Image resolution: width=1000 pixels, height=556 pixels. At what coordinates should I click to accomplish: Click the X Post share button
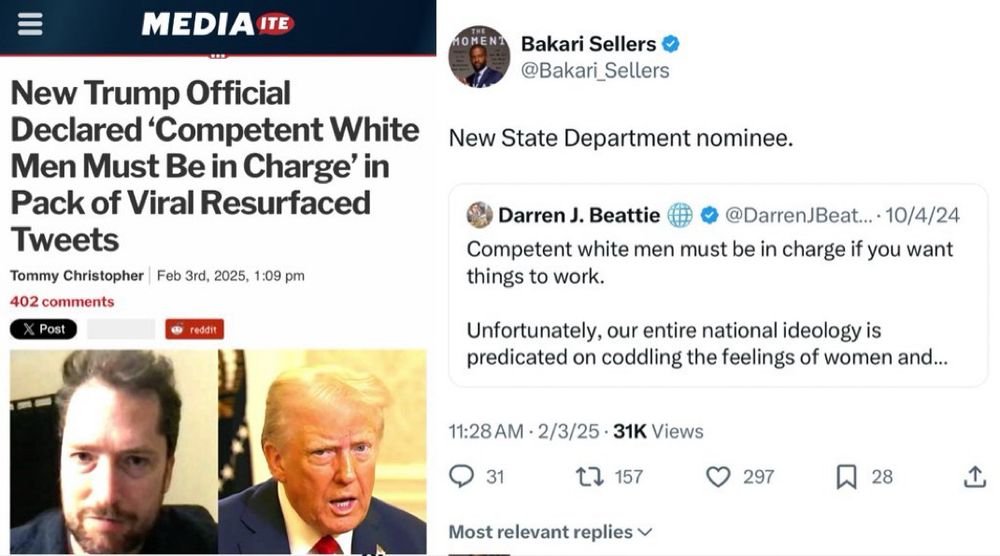click(x=43, y=329)
